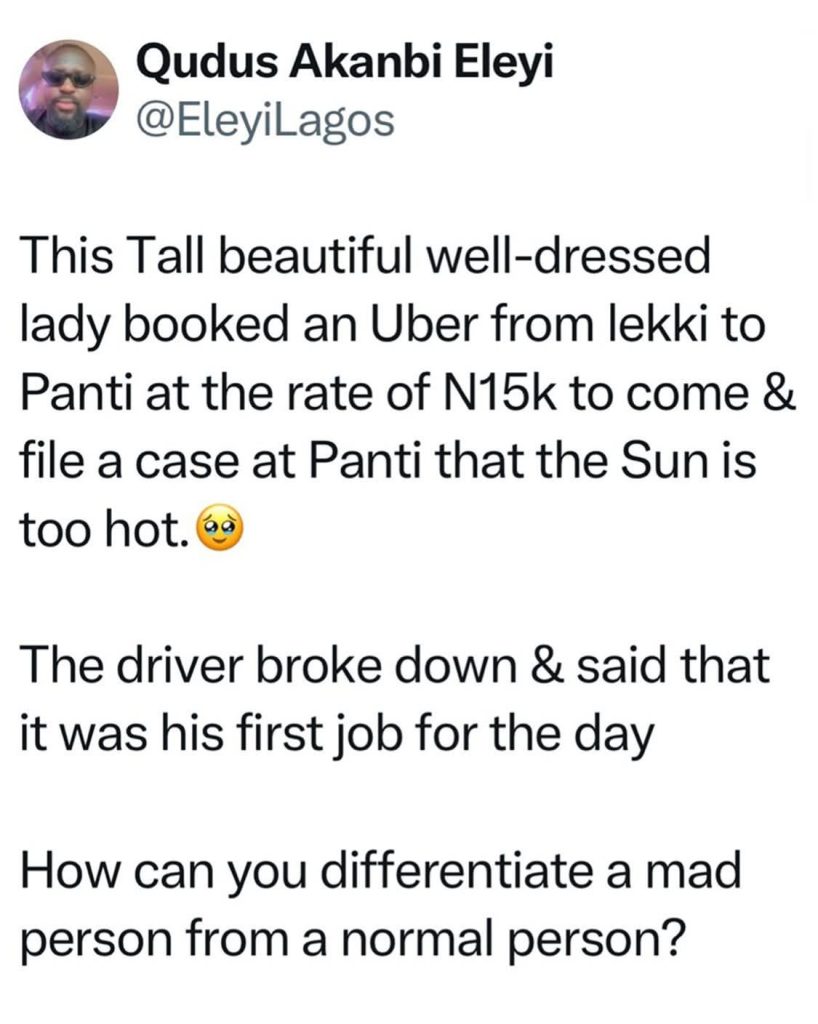Click the line 'it was his first job for the day'

[336, 735]
